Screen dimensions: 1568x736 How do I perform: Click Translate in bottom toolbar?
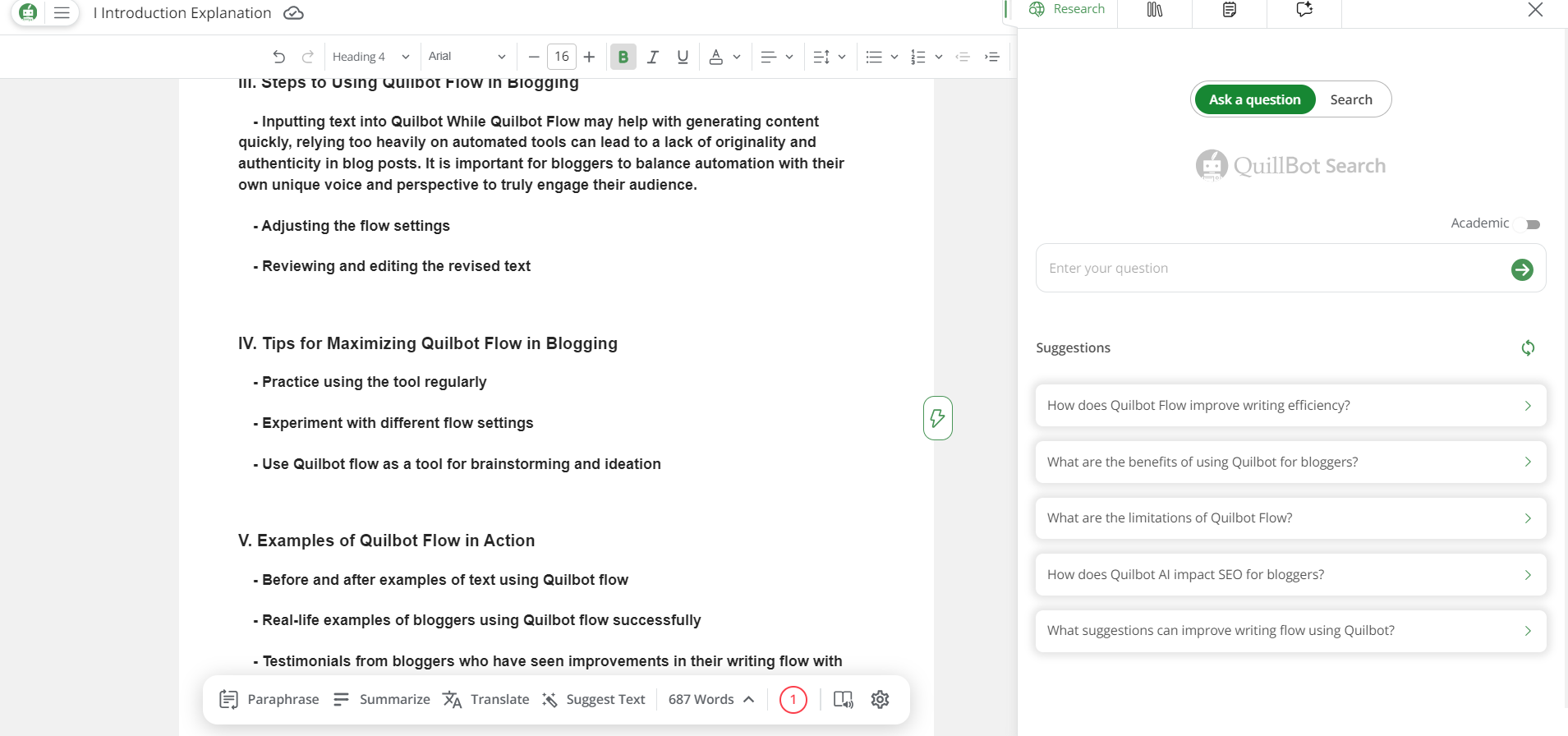click(486, 699)
